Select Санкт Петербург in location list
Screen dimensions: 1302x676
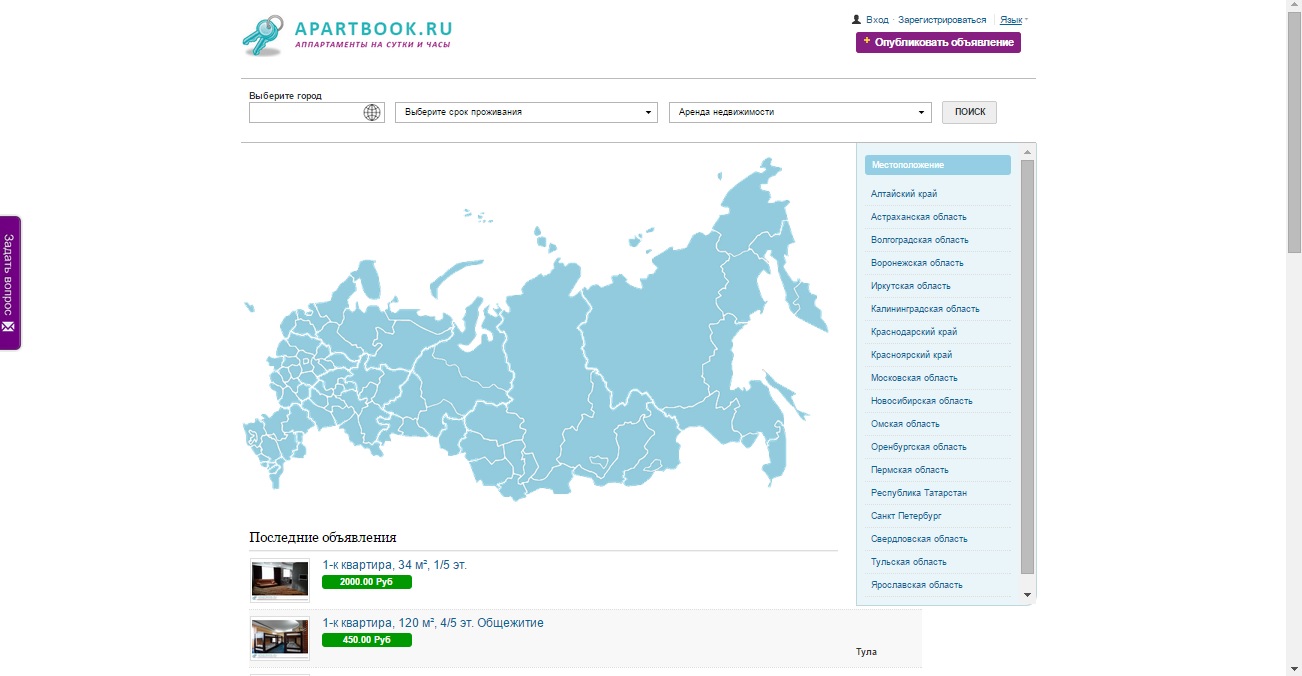pos(906,516)
